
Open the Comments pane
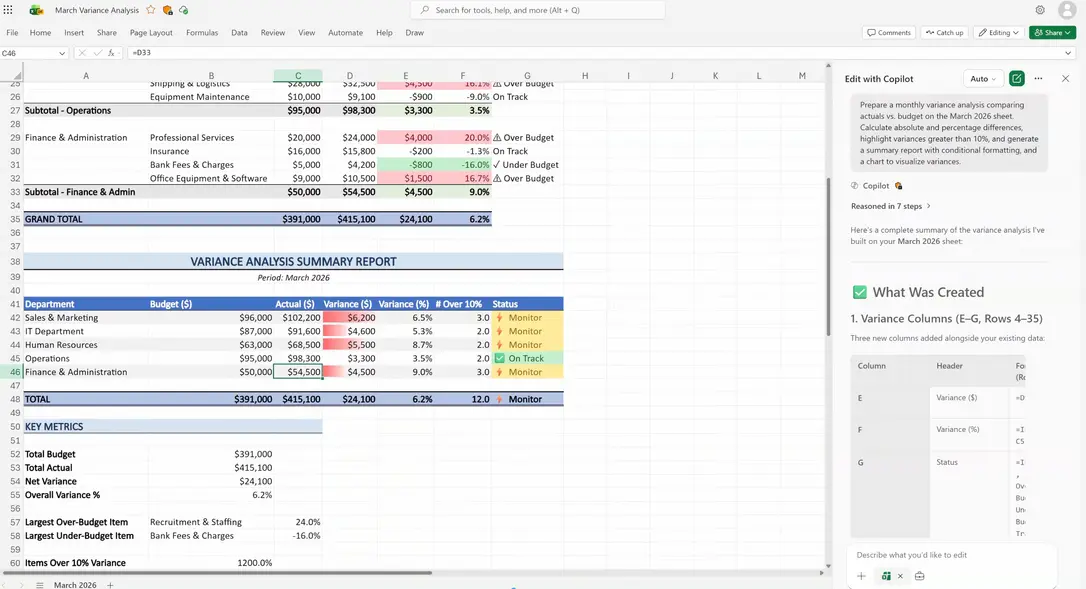[x=889, y=33]
